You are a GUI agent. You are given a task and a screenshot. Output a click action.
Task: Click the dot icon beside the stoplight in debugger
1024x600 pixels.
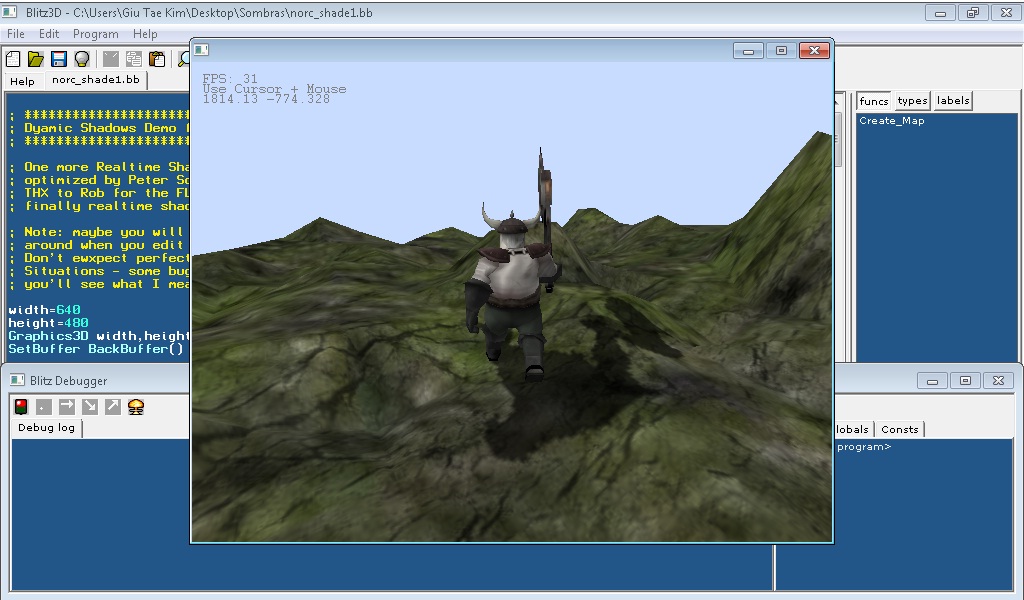[x=44, y=407]
